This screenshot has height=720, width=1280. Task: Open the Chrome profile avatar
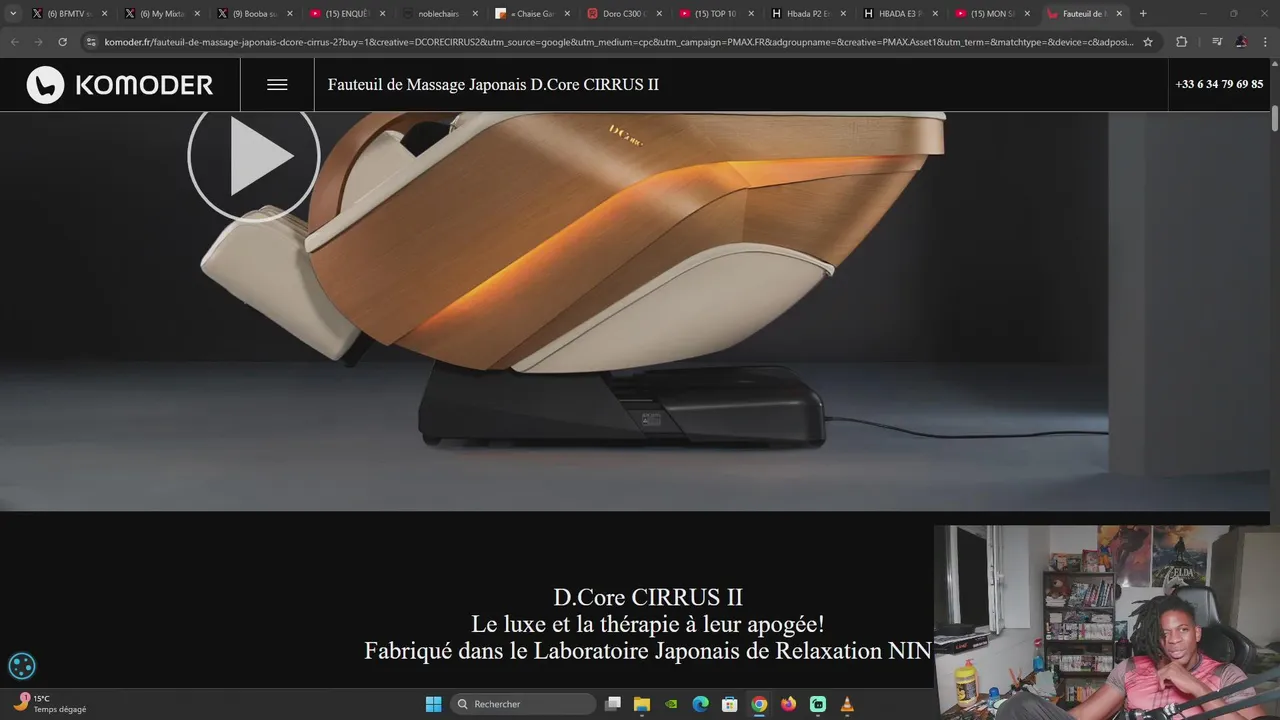(x=1241, y=42)
